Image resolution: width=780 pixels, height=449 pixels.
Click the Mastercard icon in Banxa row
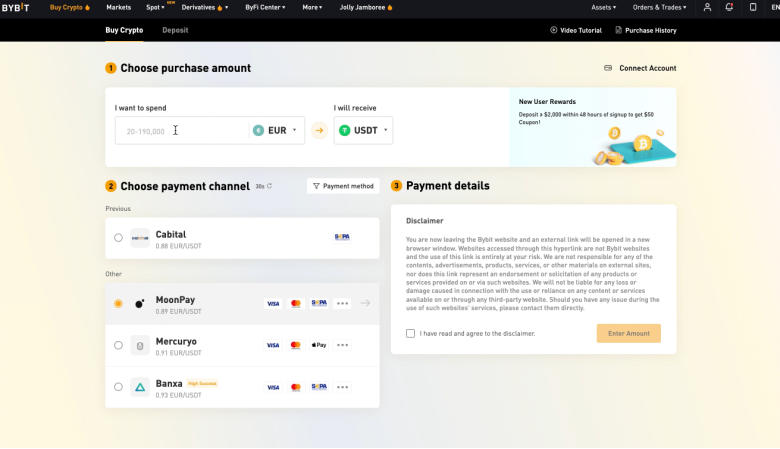tap(295, 387)
